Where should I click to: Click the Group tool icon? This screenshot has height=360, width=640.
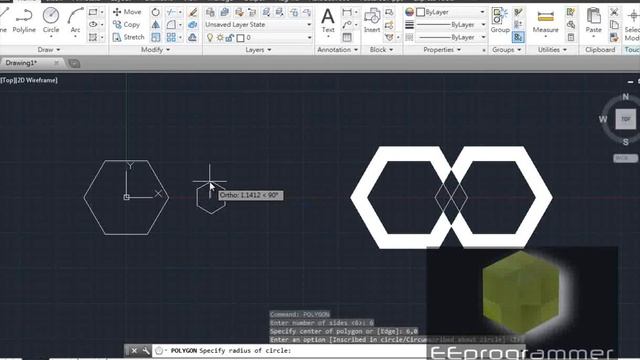point(500,20)
